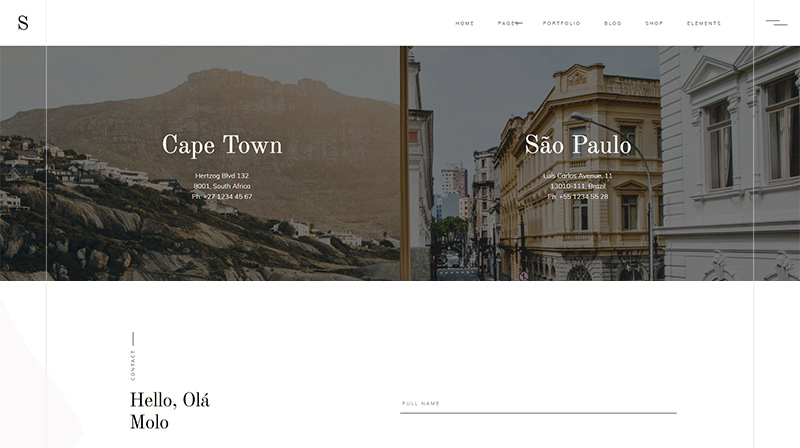Open the Portfolio navigation dropdown
800x448 pixels.
(561, 23)
